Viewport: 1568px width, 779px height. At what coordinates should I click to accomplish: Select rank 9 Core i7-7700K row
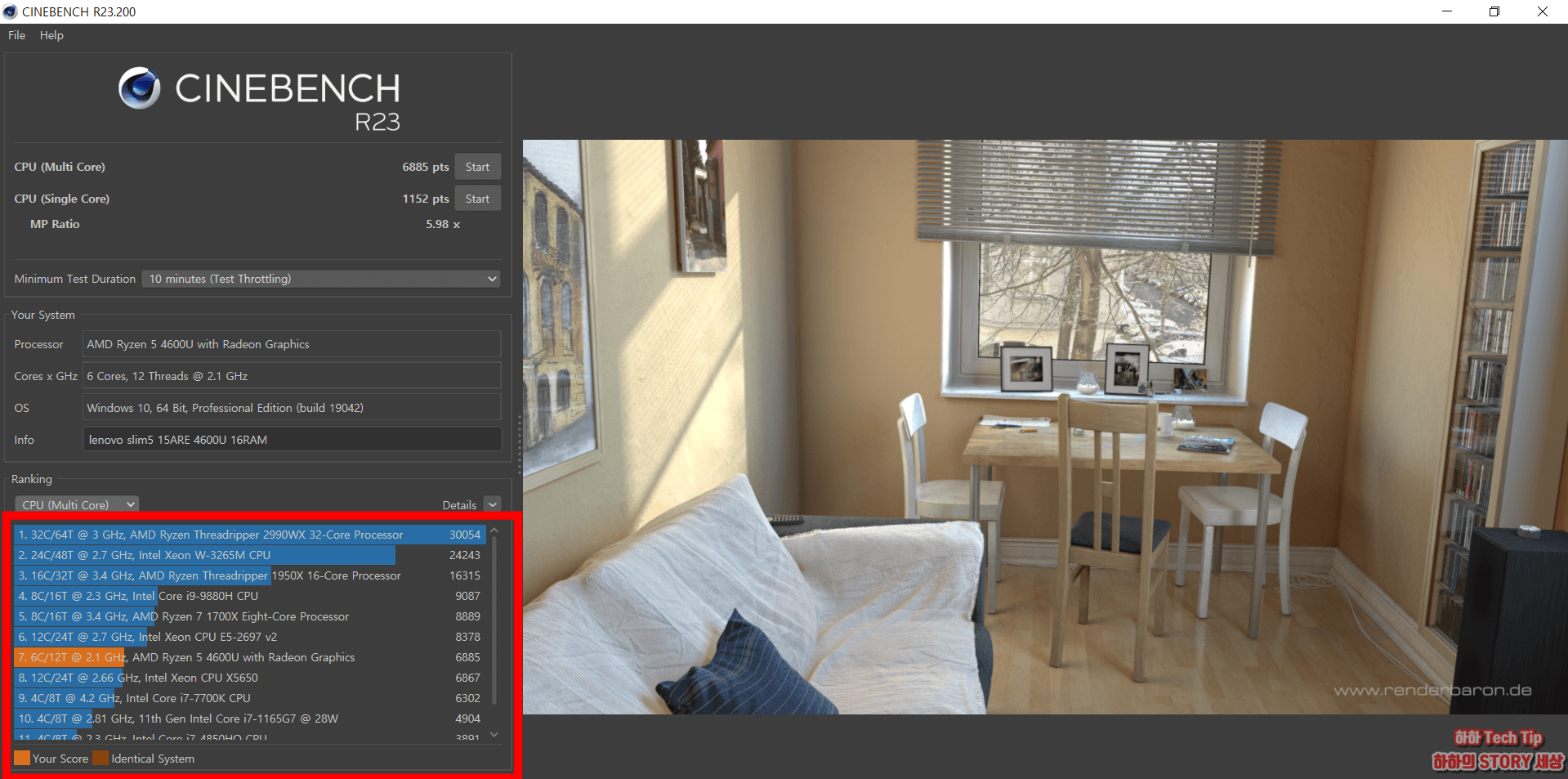tap(250, 698)
